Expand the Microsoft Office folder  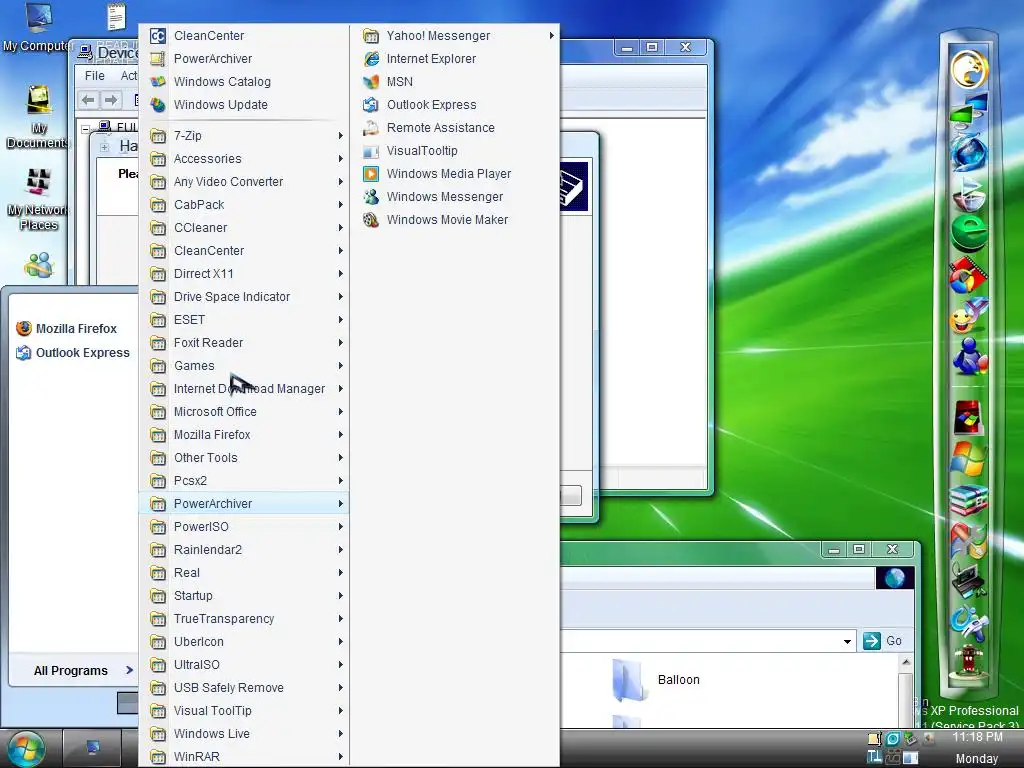point(244,411)
